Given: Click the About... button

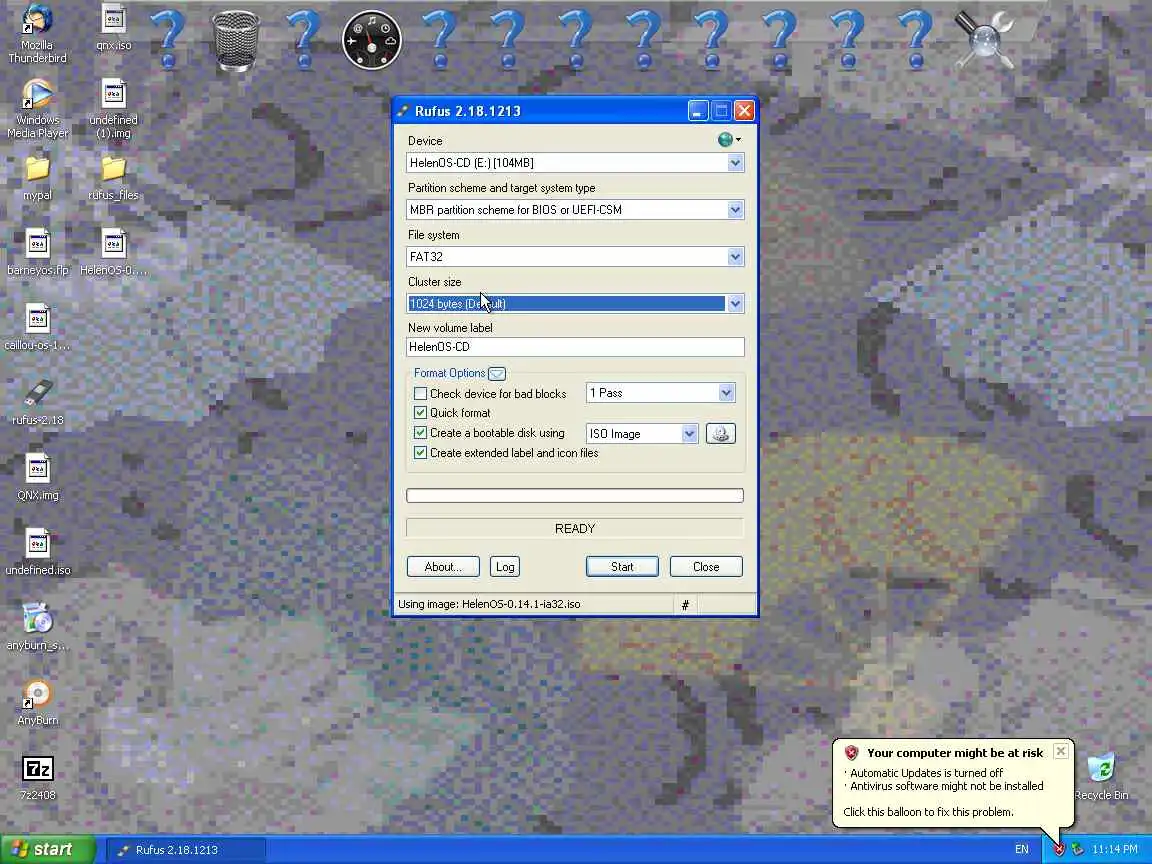Looking at the screenshot, I should click(443, 566).
